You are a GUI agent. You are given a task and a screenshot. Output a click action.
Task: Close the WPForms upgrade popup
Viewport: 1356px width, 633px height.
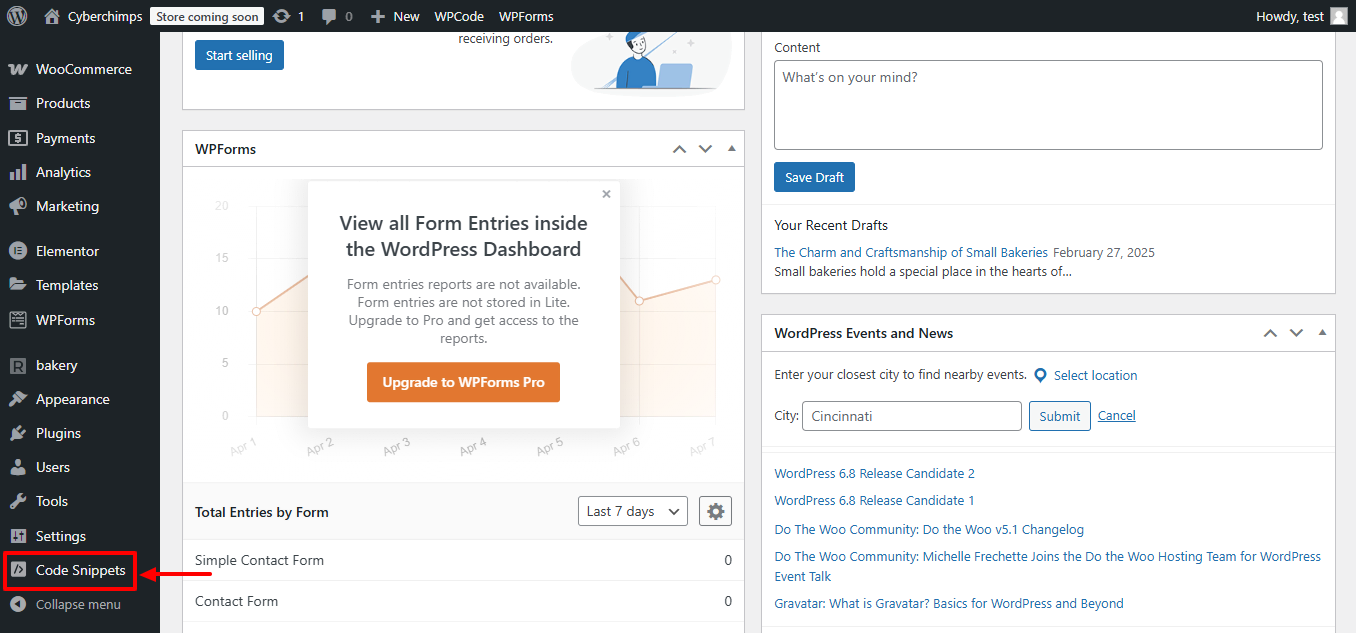(606, 194)
